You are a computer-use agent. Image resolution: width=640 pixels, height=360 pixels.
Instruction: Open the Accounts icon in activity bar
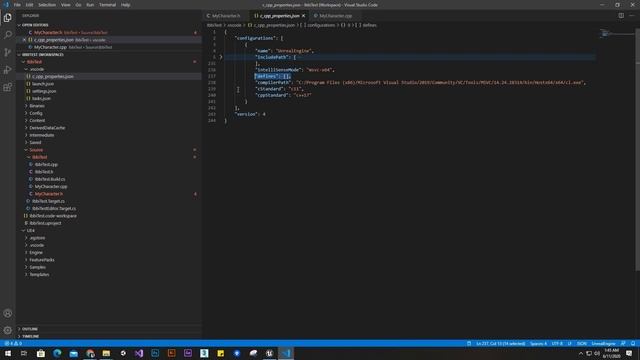(7, 313)
